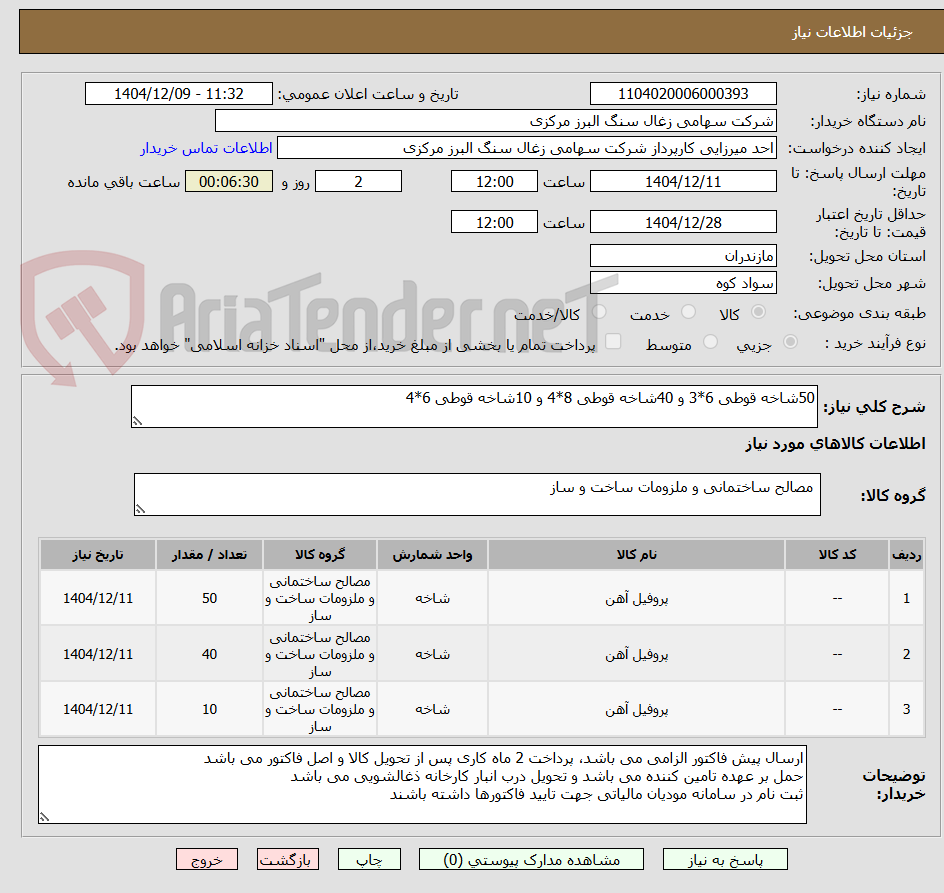Click the price validity time 12:00 field

tap(494, 222)
